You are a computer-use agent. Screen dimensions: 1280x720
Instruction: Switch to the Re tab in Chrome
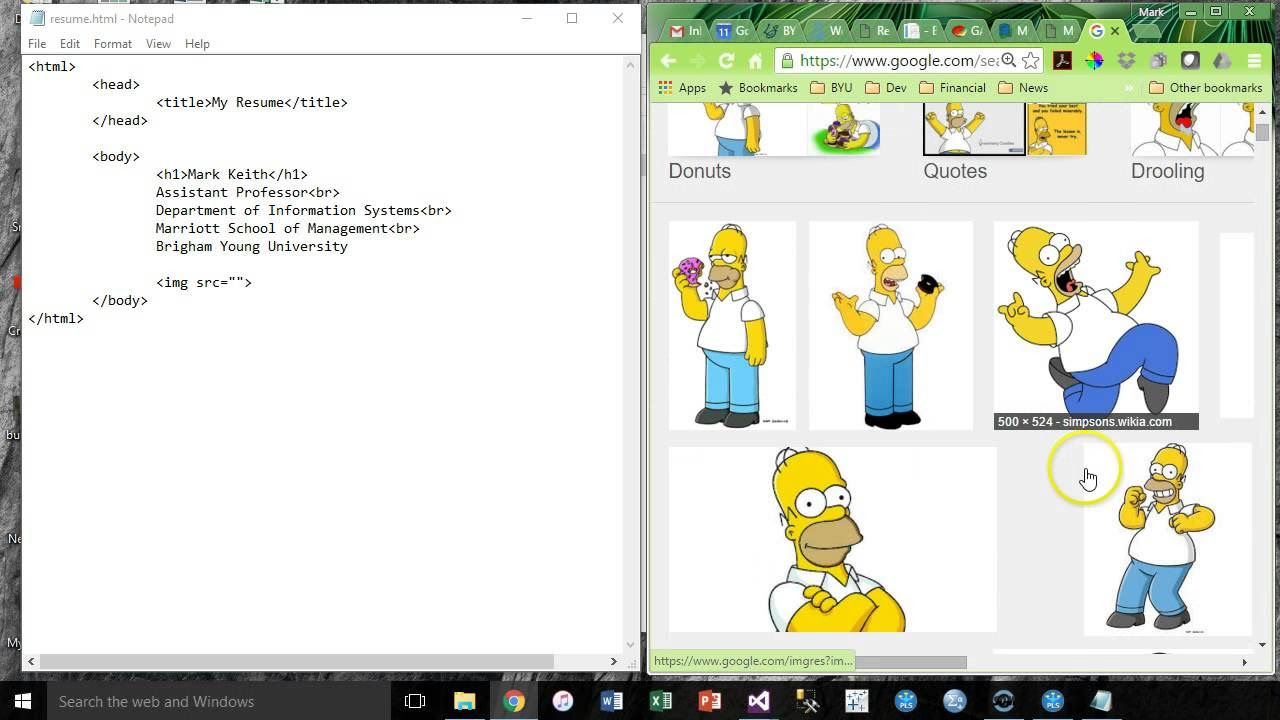(x=871, y=31)
